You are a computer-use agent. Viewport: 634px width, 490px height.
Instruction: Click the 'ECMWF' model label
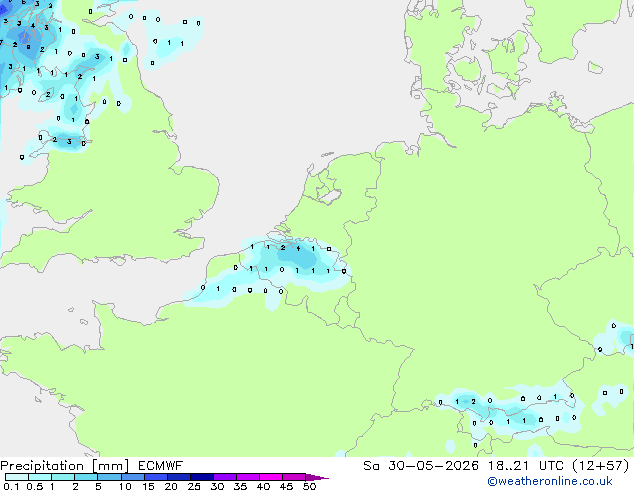[x=160, y=466]
